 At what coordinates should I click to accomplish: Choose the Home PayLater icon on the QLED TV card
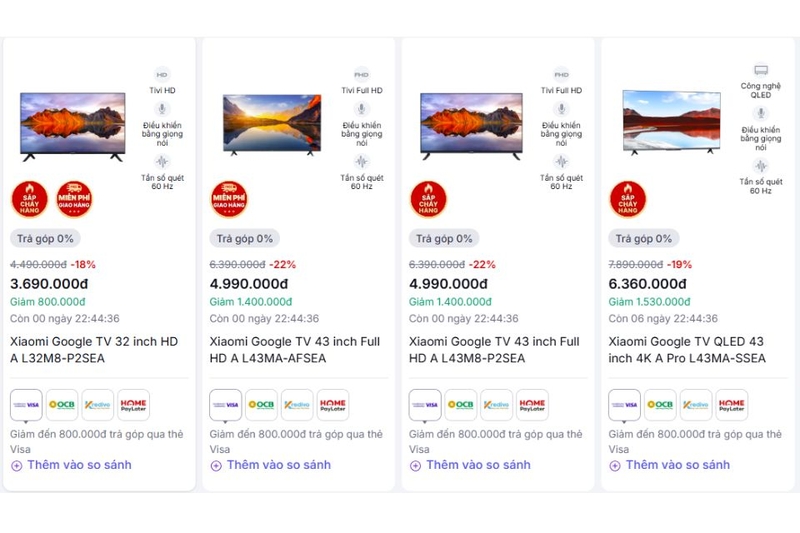731,405
